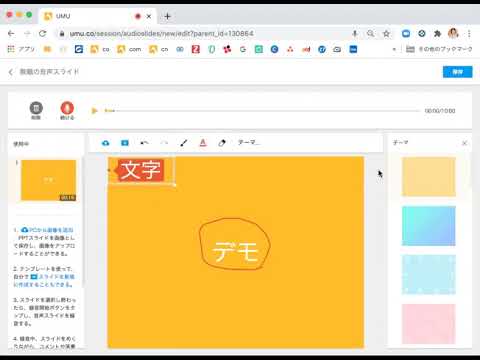Open the extensions puzzle piece icon
The image size is (480, 360).
[x=437, y=33]
